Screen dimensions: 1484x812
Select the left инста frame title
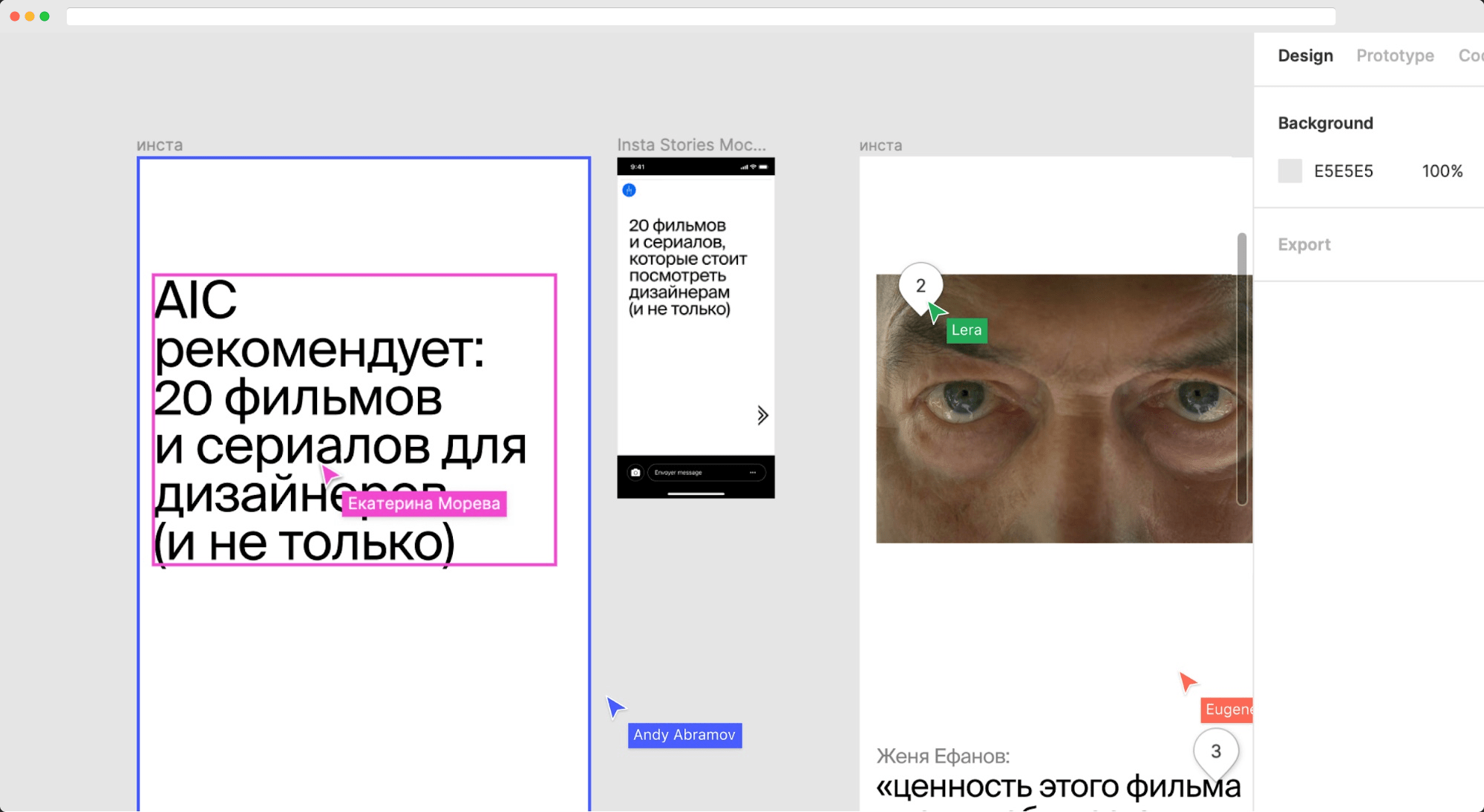point(160,145)
